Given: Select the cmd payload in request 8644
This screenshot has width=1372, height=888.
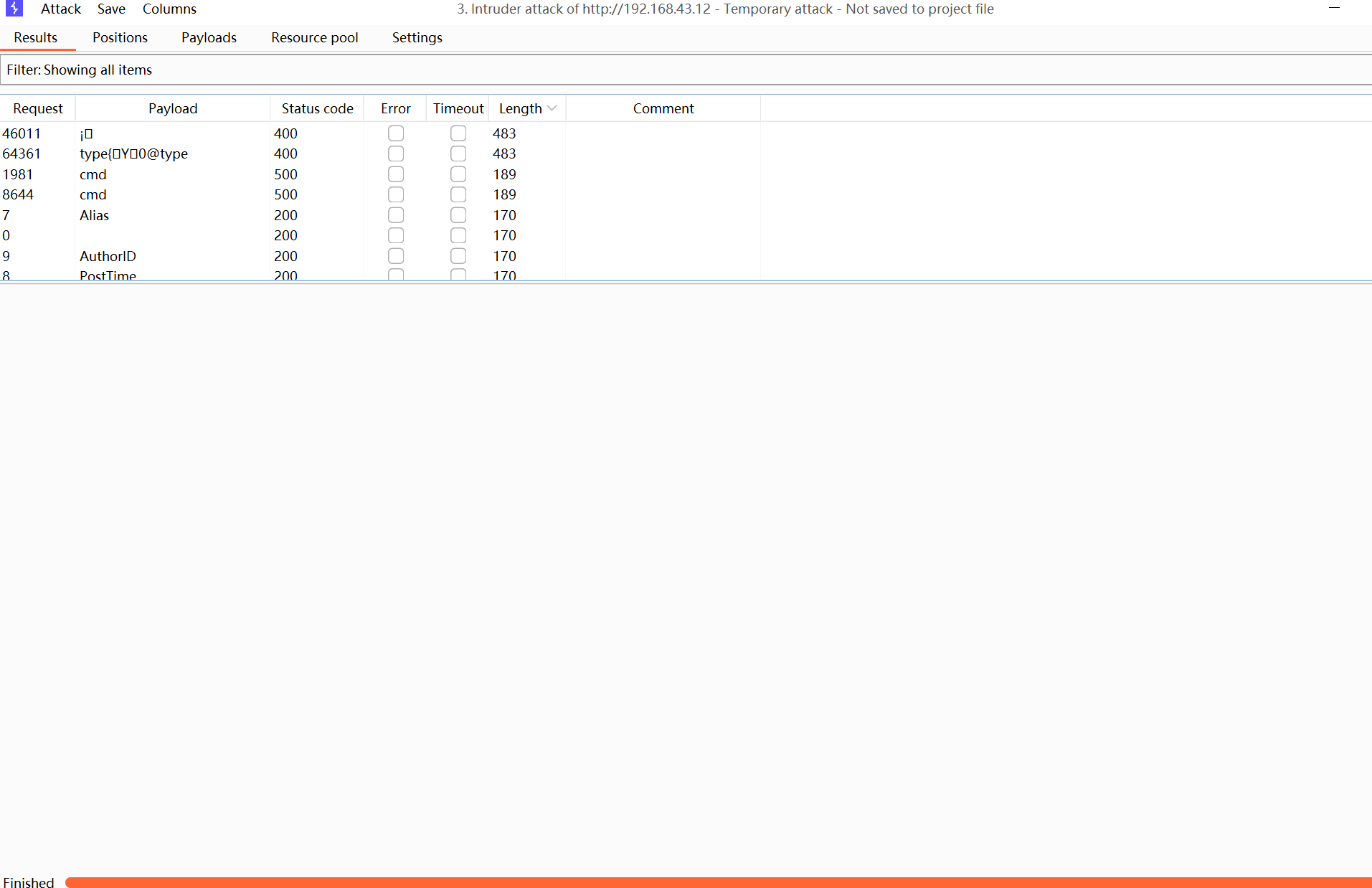Looking at the screenshot, I should point(93,194).
